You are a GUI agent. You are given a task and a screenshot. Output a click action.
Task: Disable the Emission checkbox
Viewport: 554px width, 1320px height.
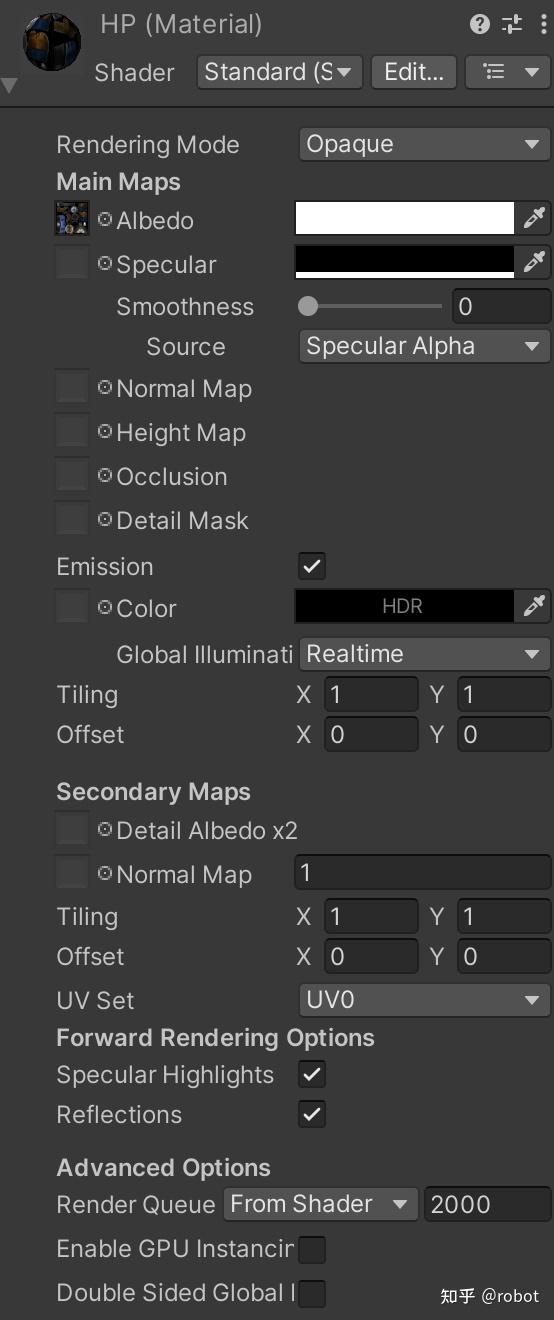pos(312,566)
